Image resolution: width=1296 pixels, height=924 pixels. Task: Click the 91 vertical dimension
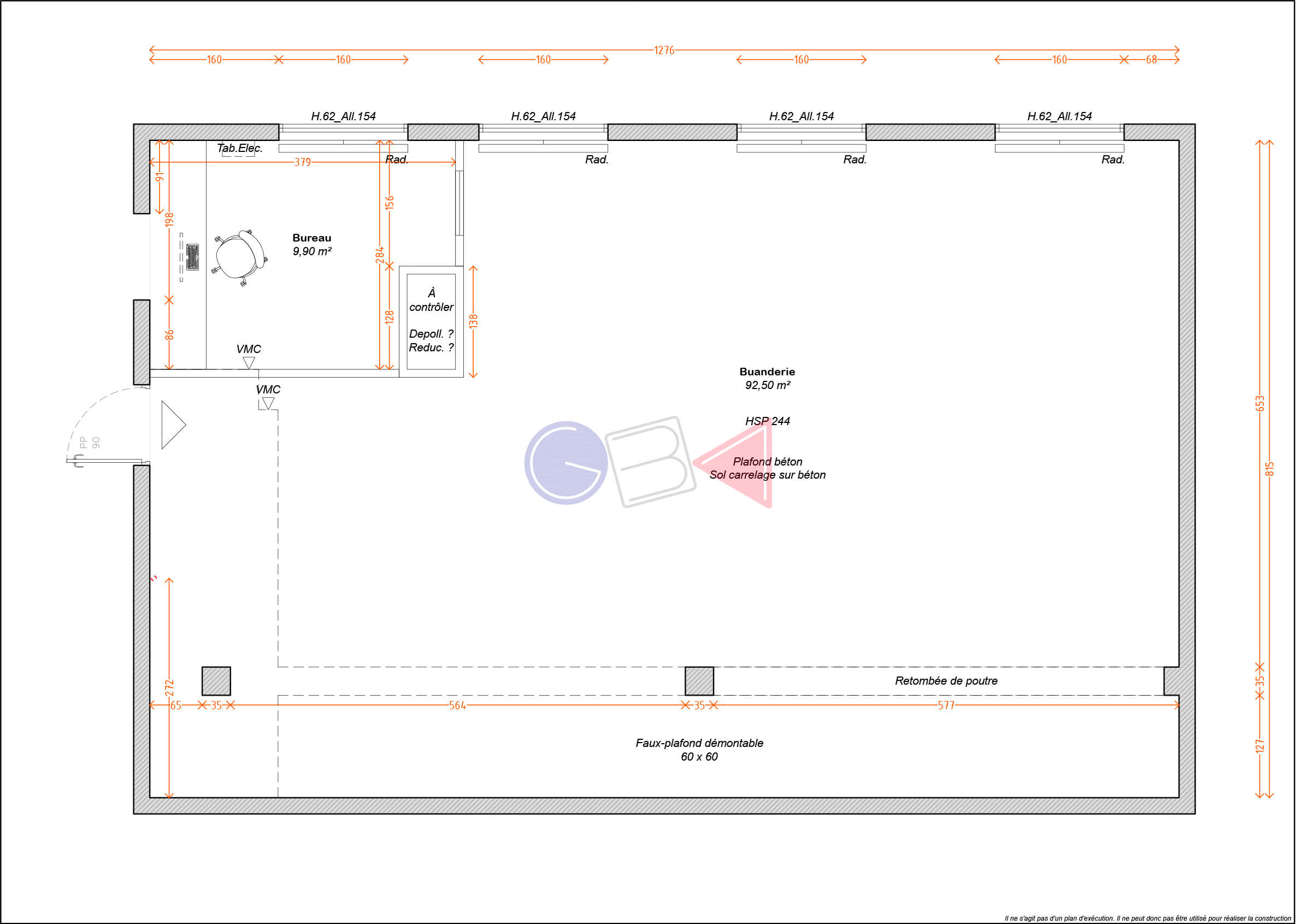(160, 176)
